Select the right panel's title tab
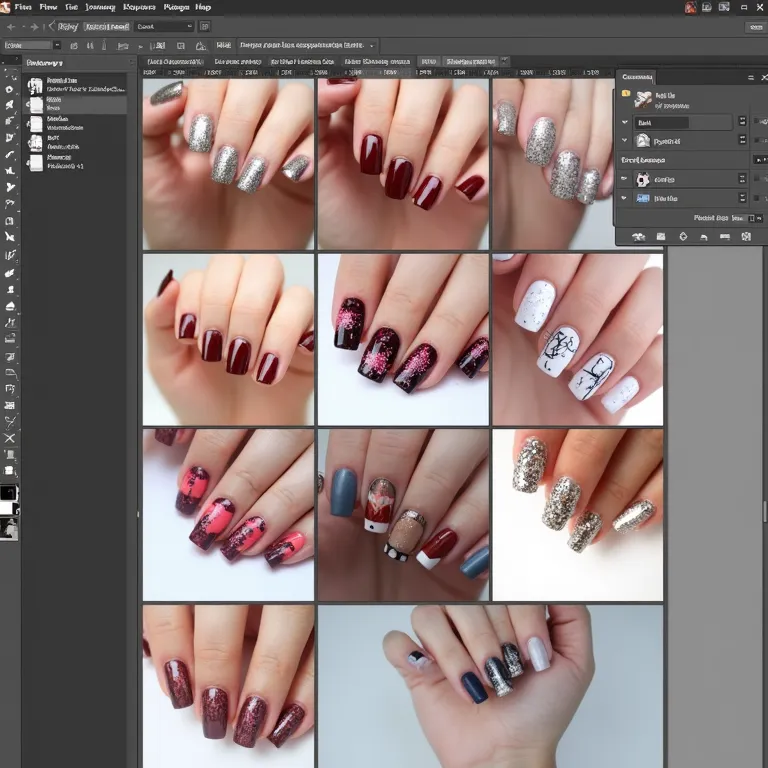The height and width of the screenshot is (768, 768). (x=637, y=77)
